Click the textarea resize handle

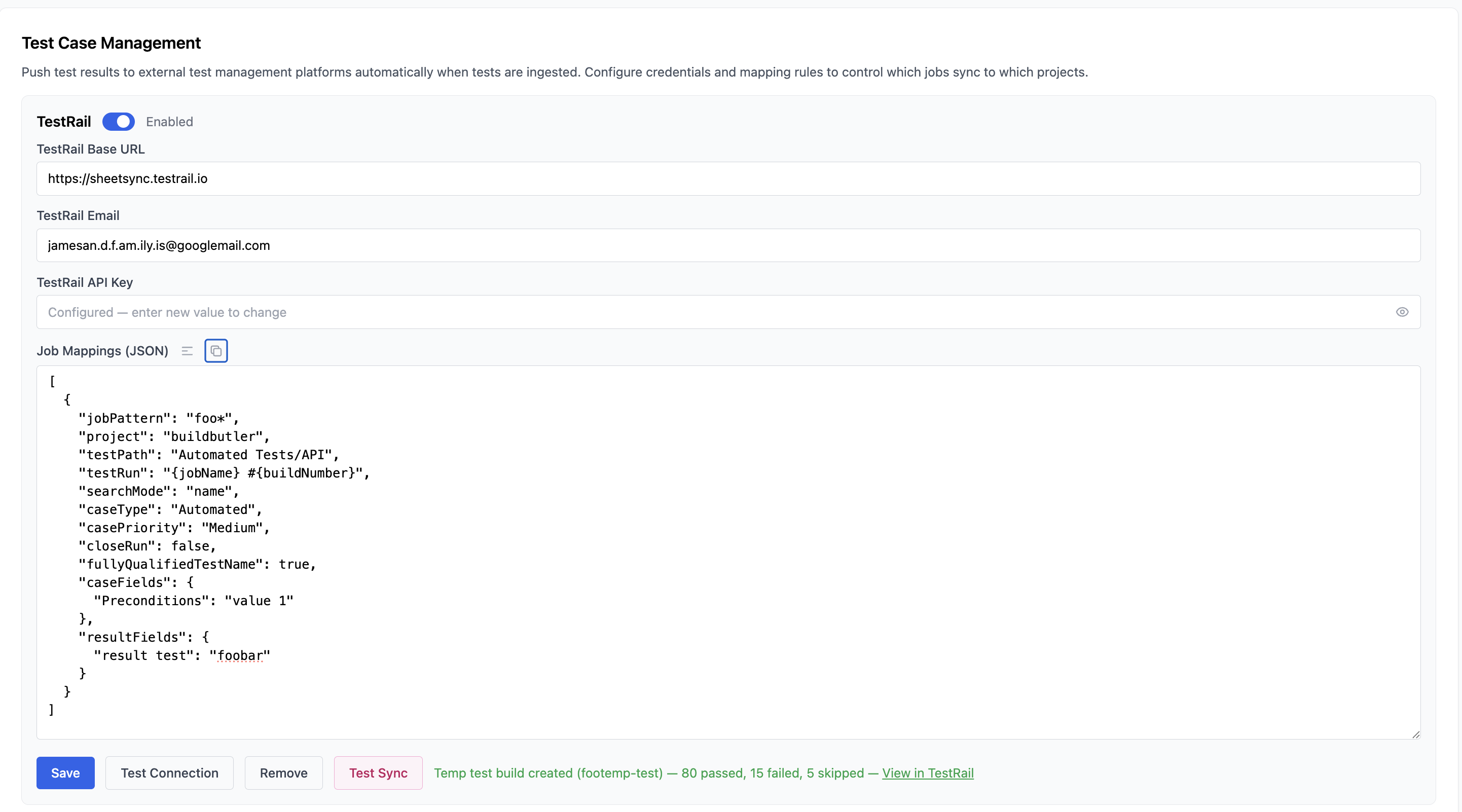[1415, 735]
